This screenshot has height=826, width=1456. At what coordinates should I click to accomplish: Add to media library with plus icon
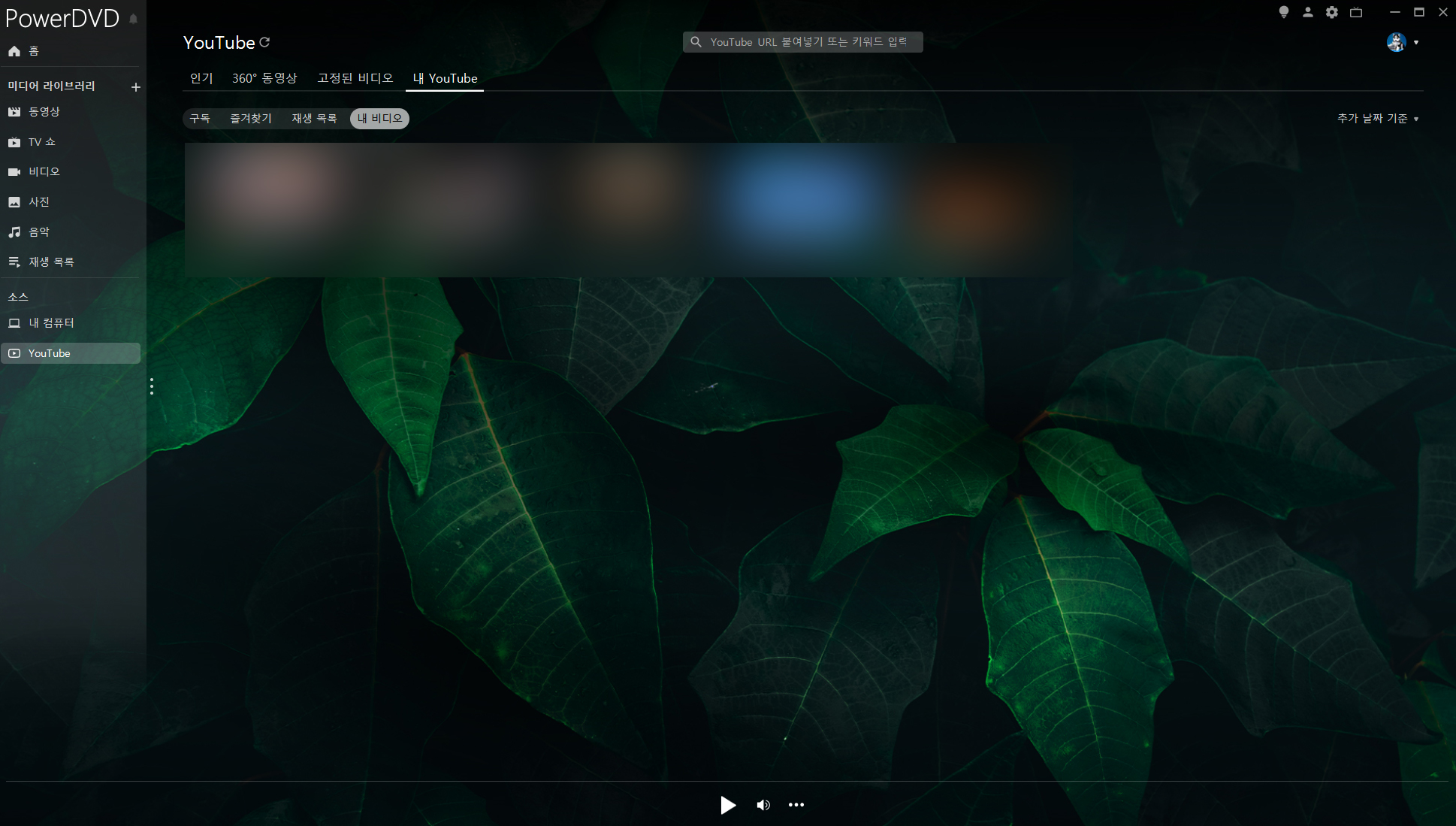pyautogui.click(x=136, y=87)
